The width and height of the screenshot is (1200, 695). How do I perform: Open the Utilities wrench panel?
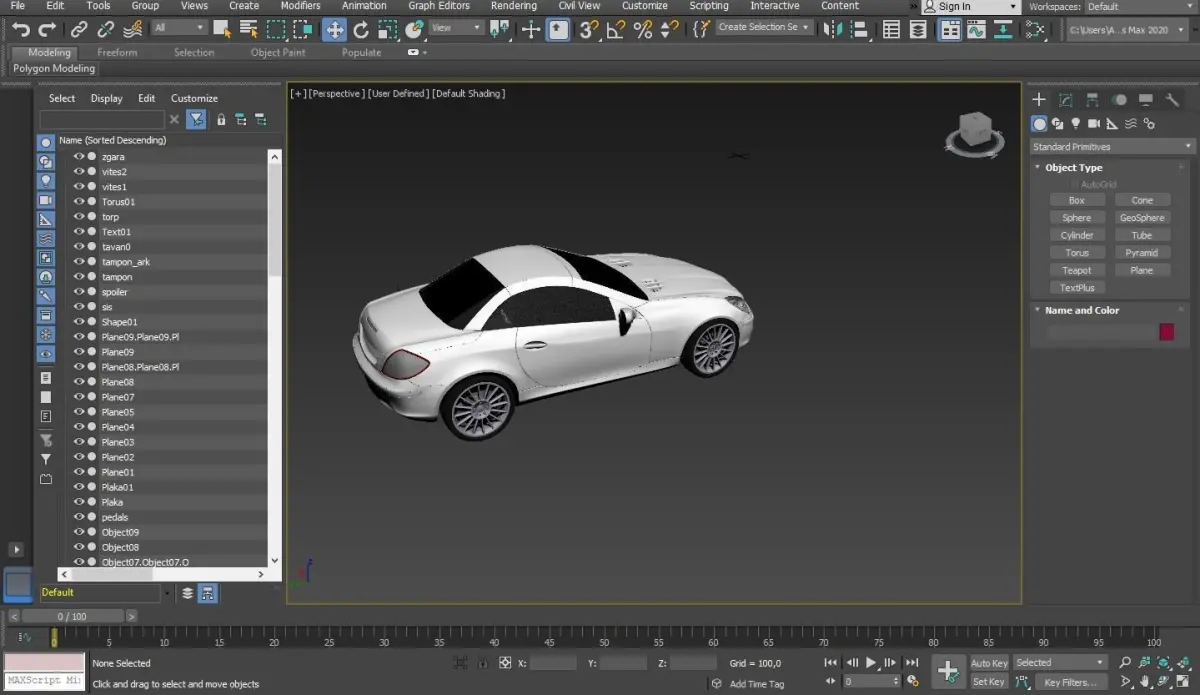(1172, 100)
